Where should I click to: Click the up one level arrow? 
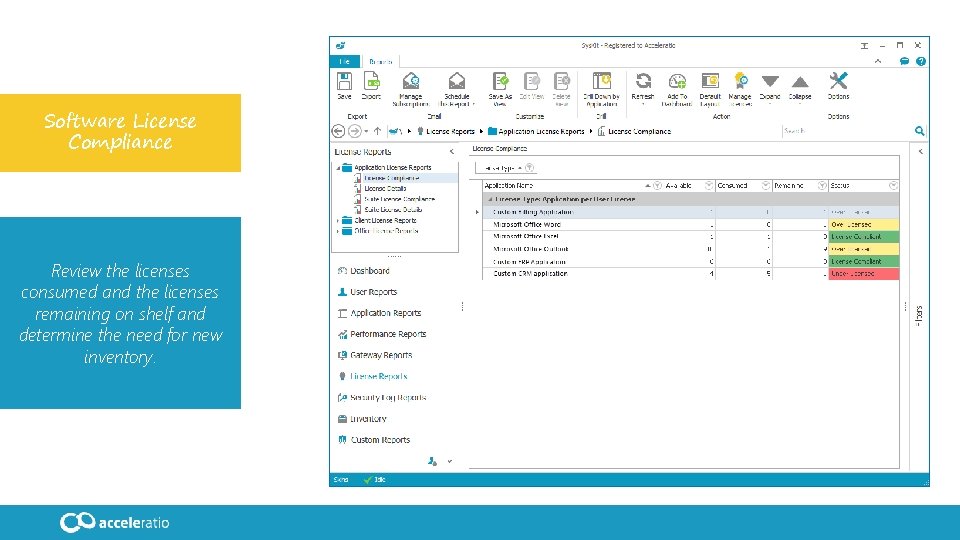[377, 131]
